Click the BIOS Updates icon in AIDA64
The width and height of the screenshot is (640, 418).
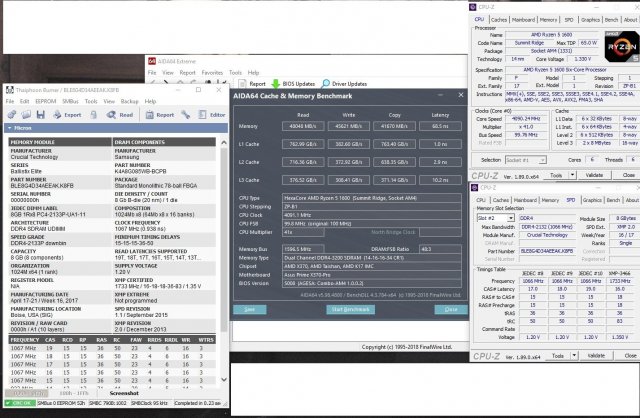tap(276, 83)
